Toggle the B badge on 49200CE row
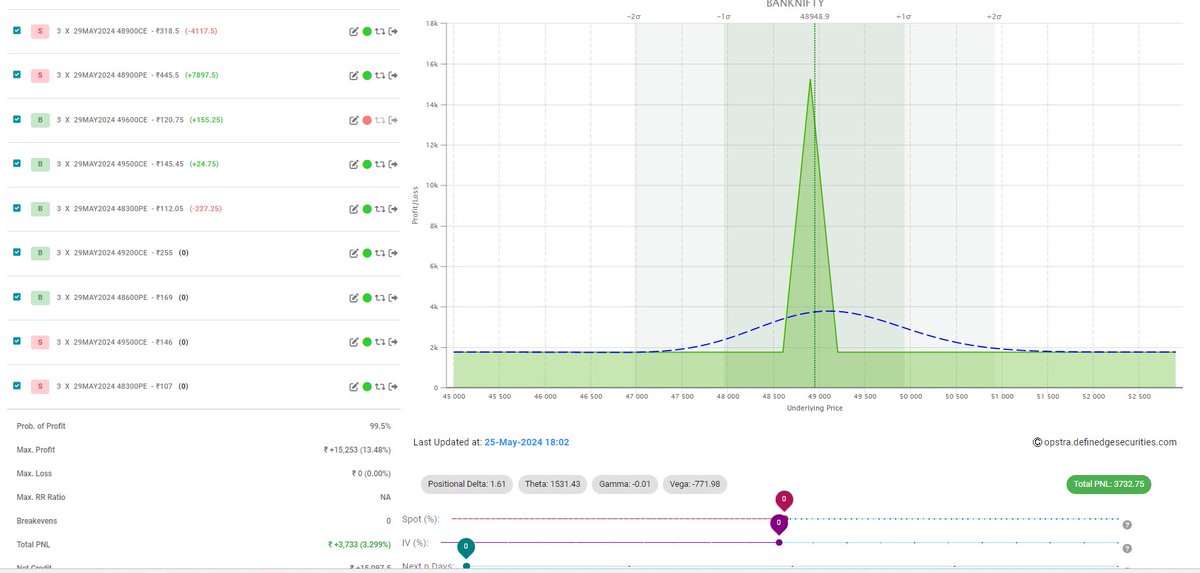 click(40, 254)
